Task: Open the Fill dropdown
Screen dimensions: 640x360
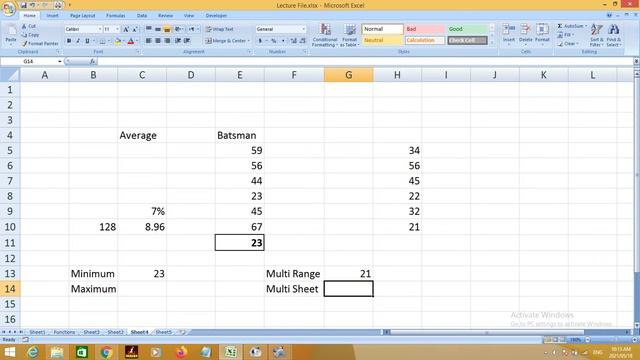Action: [x=565, y=35]
